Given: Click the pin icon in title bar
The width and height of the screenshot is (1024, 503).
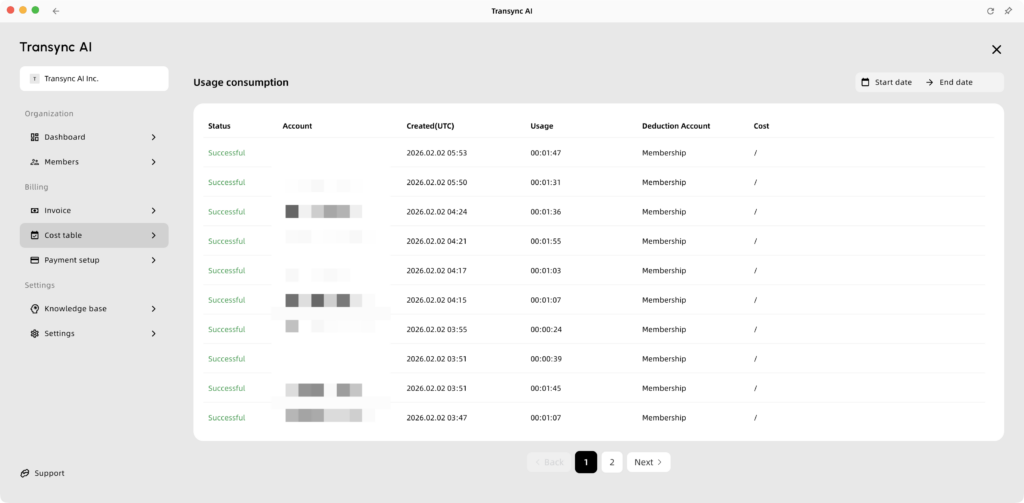Looking at the screenshot, I should 1007,10.
